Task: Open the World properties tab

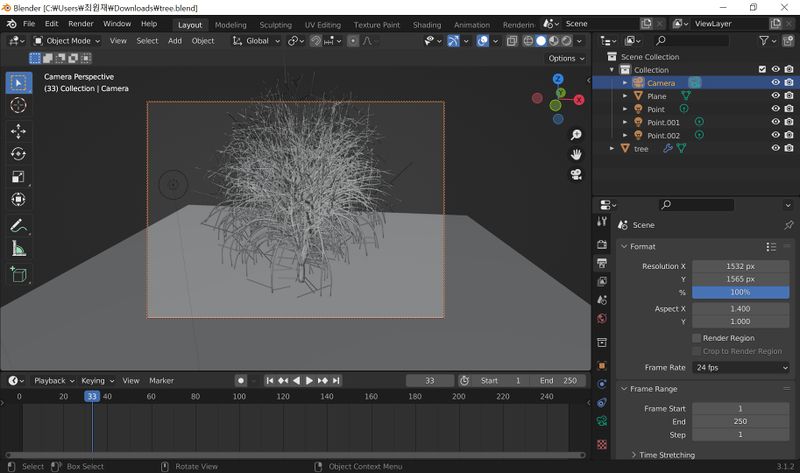Action: click(x=602, y=318)
